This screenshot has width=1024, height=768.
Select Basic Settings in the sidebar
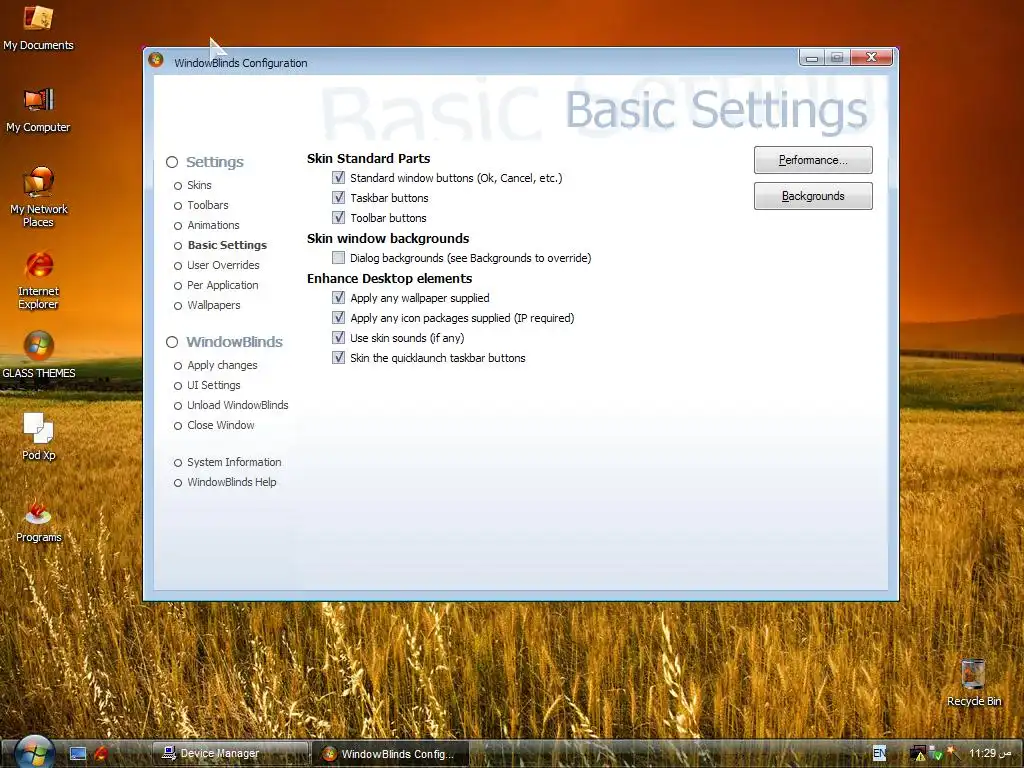coord(221,246)
